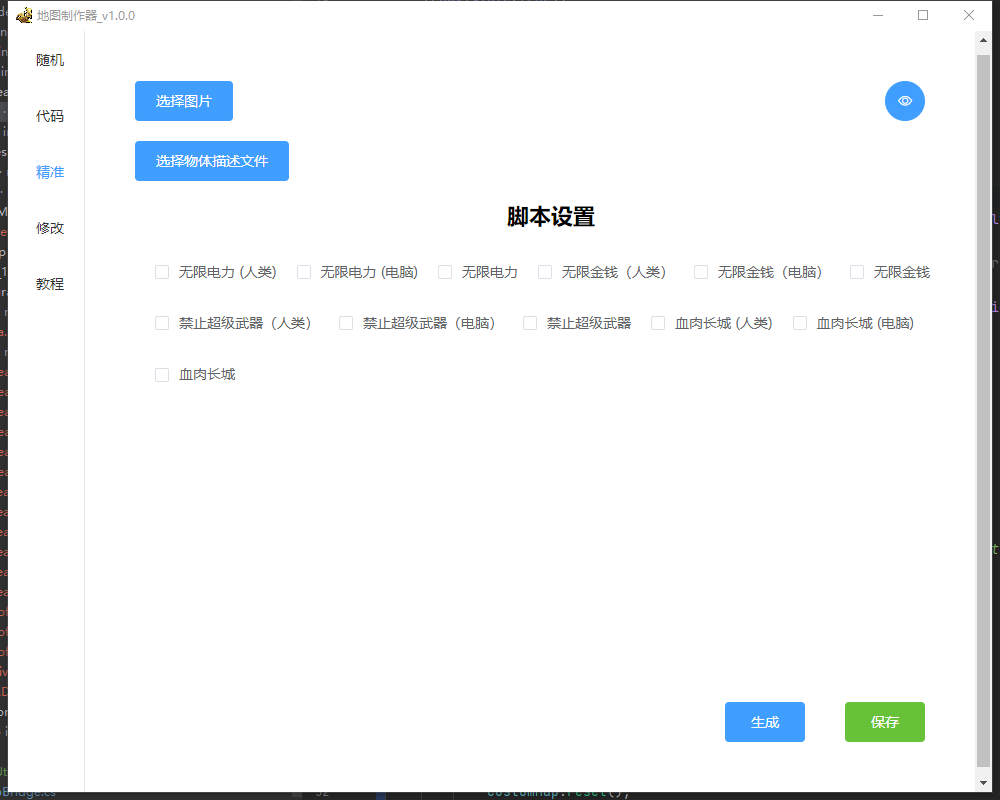1000x800 pixels.
Task: Select the 精准 sidebar tab
Action: [50, 172]
